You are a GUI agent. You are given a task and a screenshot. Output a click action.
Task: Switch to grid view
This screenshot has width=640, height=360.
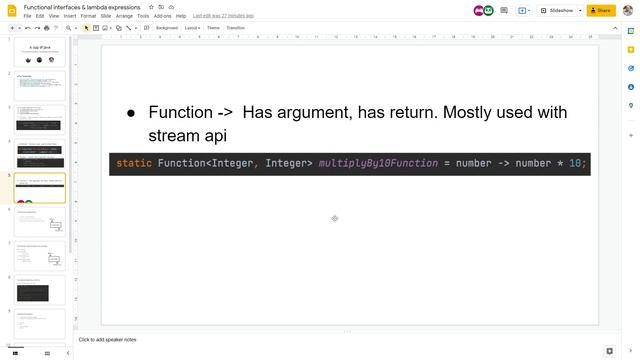click(x=47, y=353)
